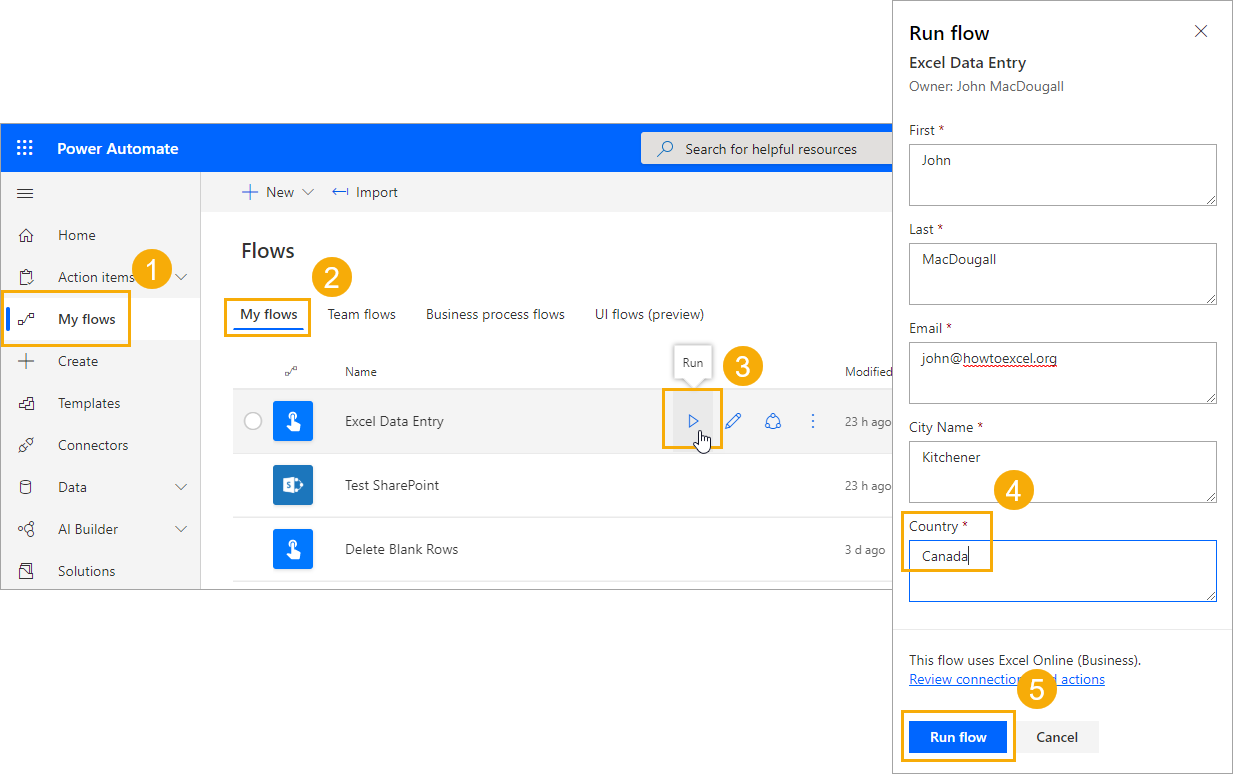This screenshot has height=774, width=1233.
Task: Click the Home icon in sidebar
Action: pos(26,235)
